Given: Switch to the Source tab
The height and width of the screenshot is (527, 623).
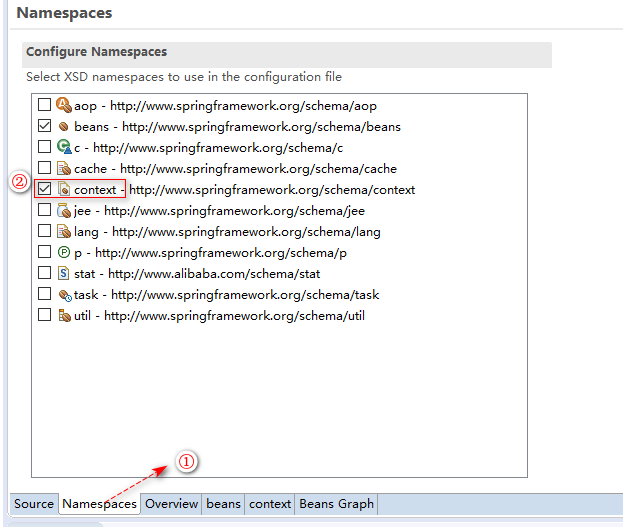Looking at the screenshot, I should pyautogui.click(x=34, y=504).
